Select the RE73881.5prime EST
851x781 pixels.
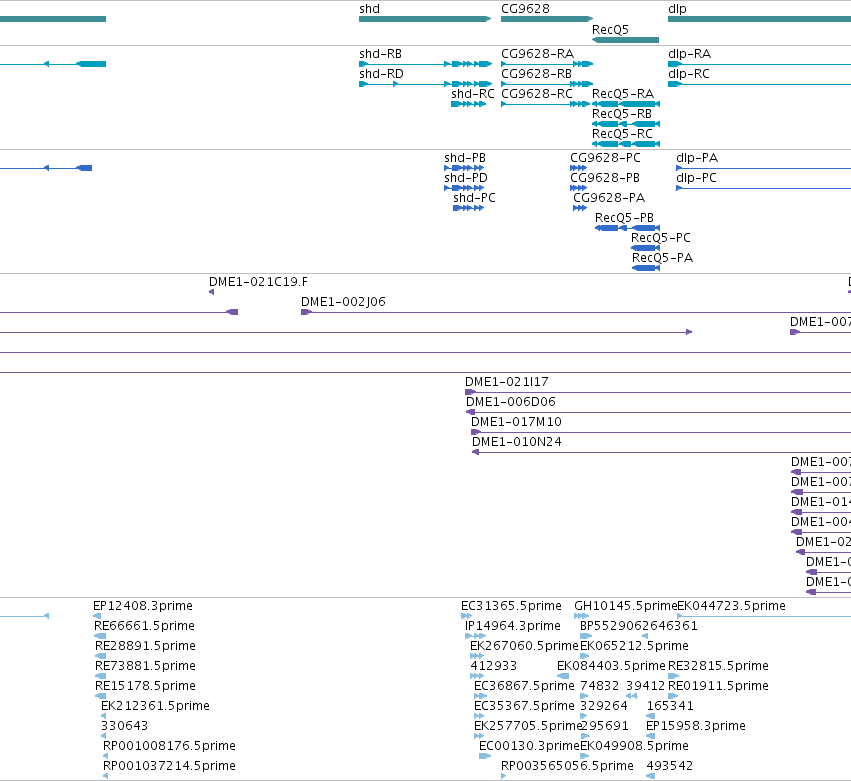pyautogui.click(x=100, y=676)
